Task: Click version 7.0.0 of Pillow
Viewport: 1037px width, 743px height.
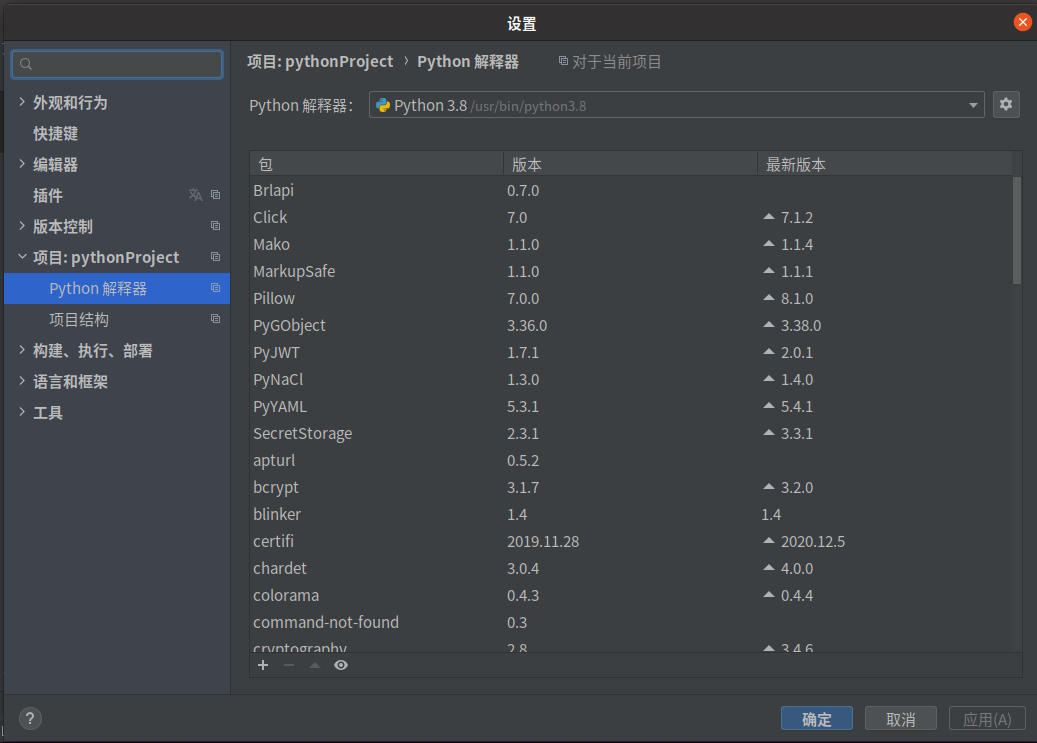Action: point(523,299)
